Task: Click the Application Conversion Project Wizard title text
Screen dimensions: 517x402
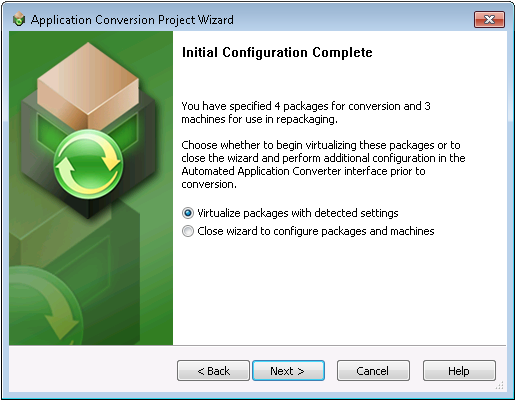Action: 132,20
